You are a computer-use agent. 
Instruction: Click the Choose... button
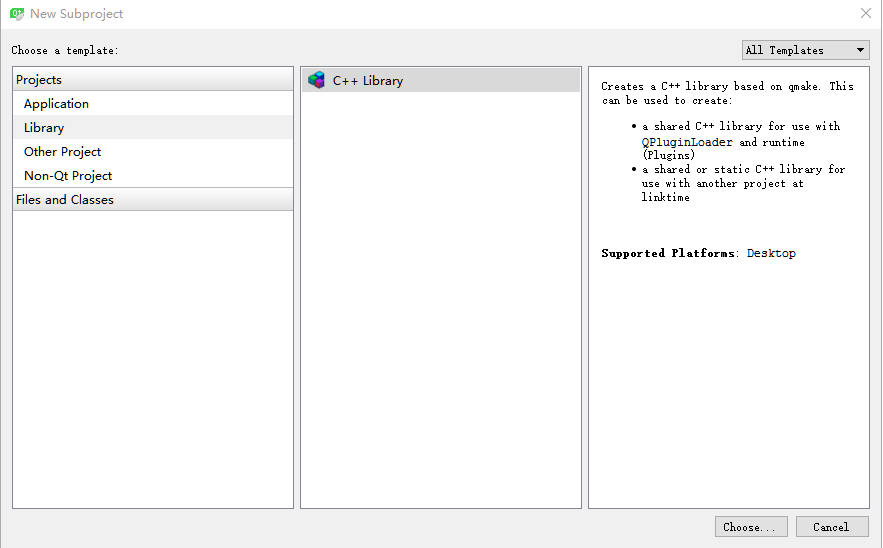[751, 527]
